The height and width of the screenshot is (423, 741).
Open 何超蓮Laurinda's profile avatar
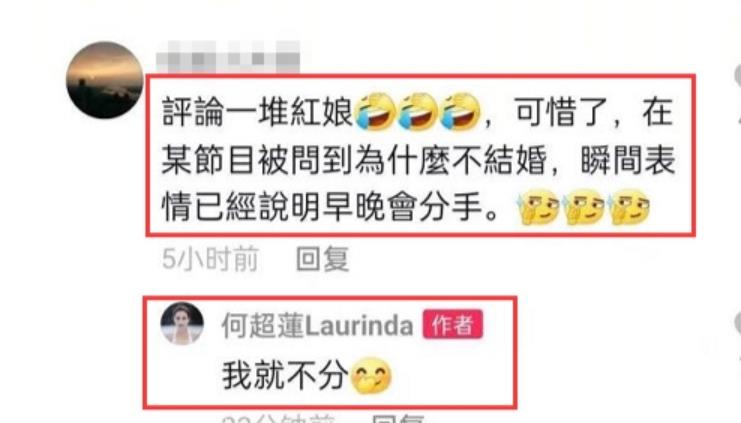182,324
